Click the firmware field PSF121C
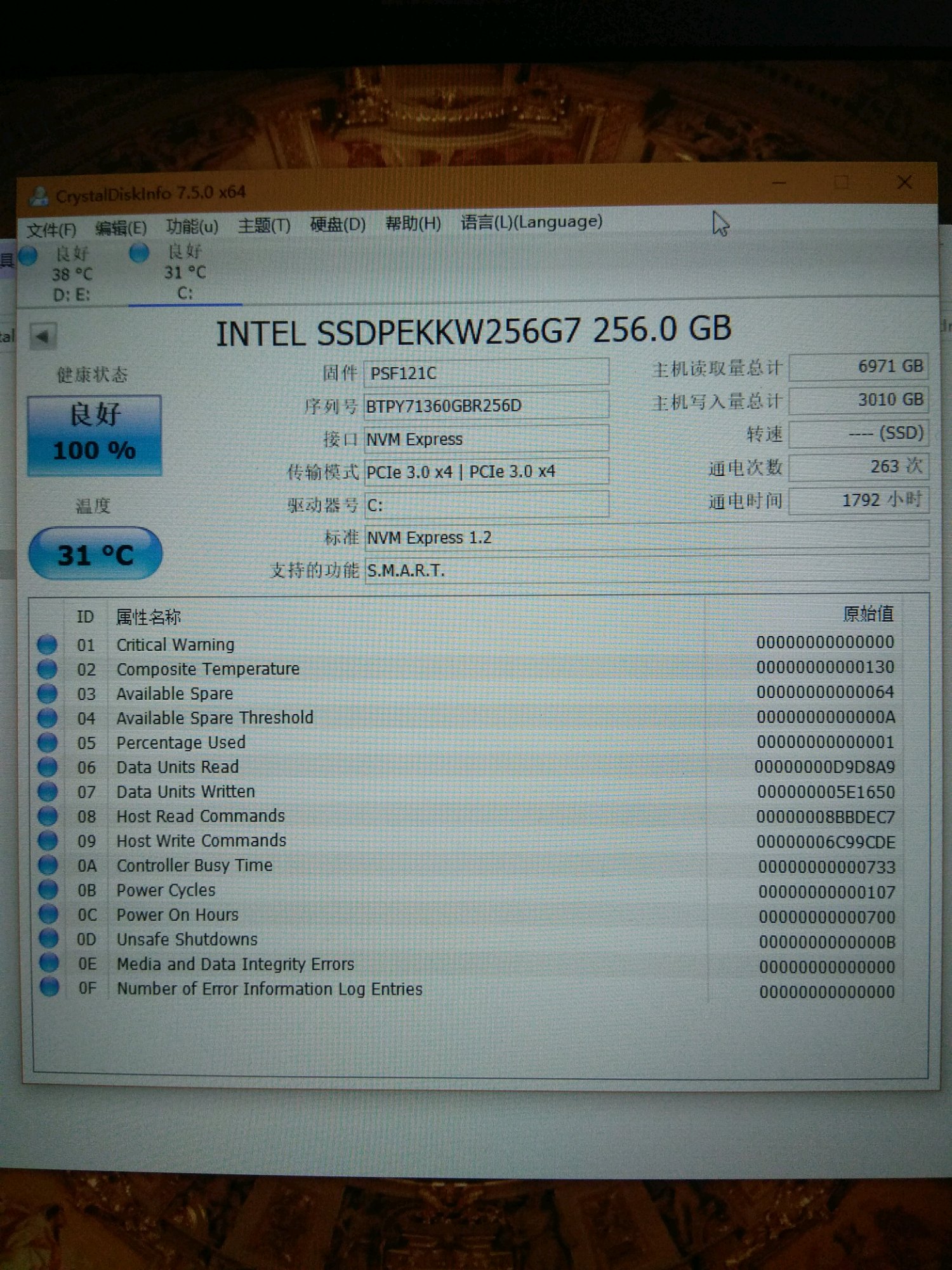The image size is (952, 1270). [486, 373]
